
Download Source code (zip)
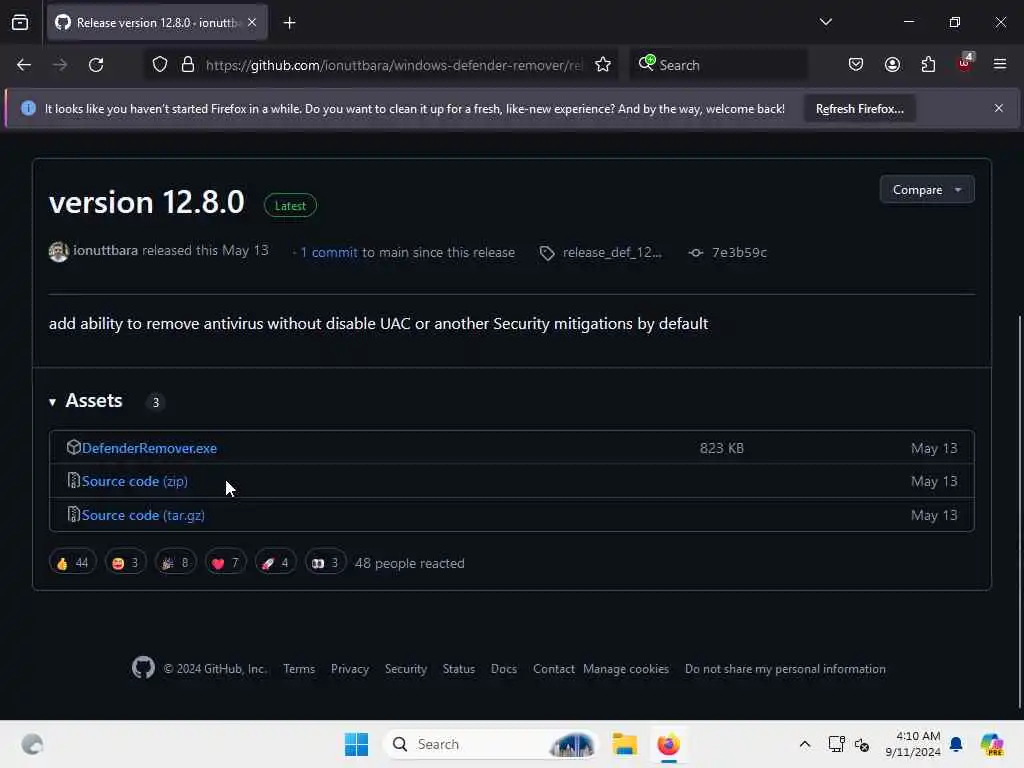pyautogui.click(x=135, y=481)
